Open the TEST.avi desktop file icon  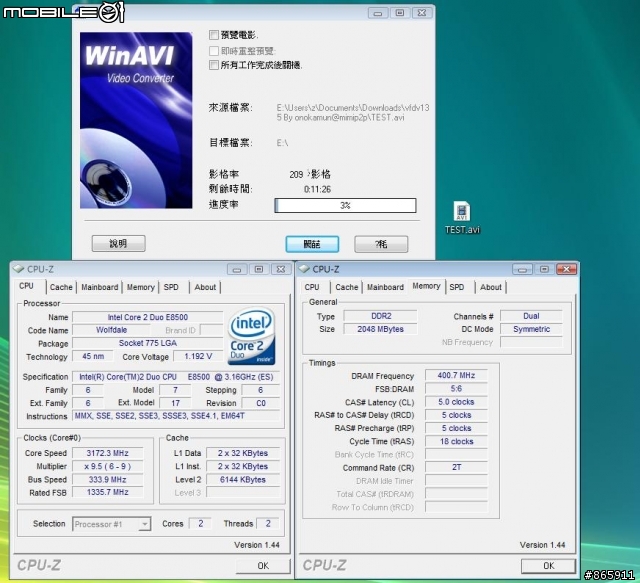click(x=462, y=218)
